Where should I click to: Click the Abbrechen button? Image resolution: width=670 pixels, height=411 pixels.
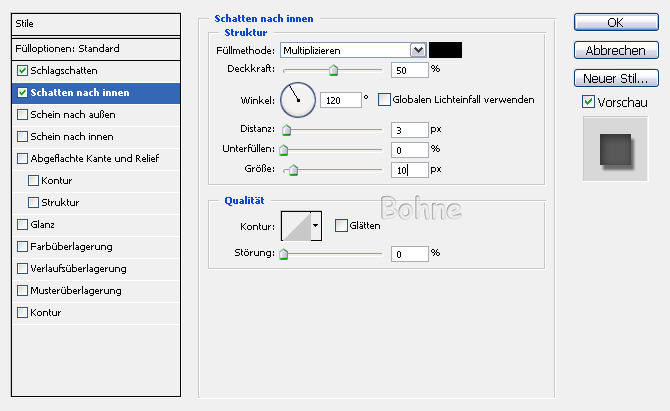(614, 50)
